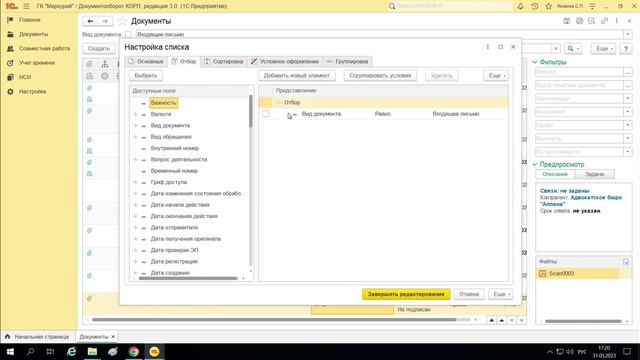Switch to Описание tab in preview
This screenshot has width=640, height=360.
pos(555,174)
